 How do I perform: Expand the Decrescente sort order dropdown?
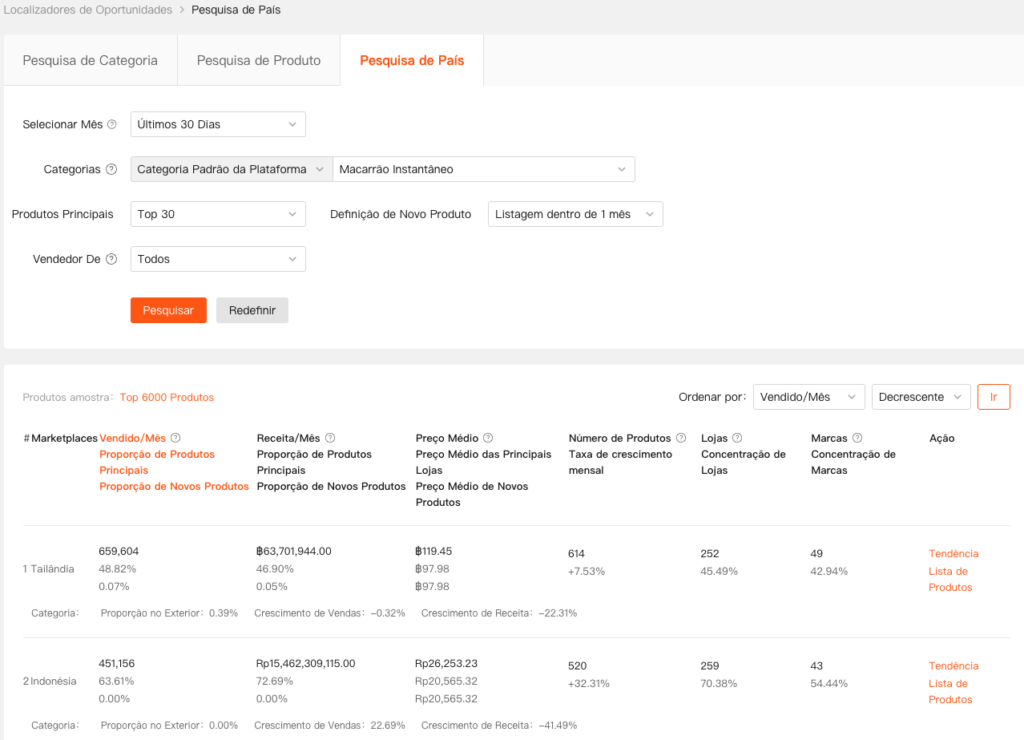(x=920, y=397)
